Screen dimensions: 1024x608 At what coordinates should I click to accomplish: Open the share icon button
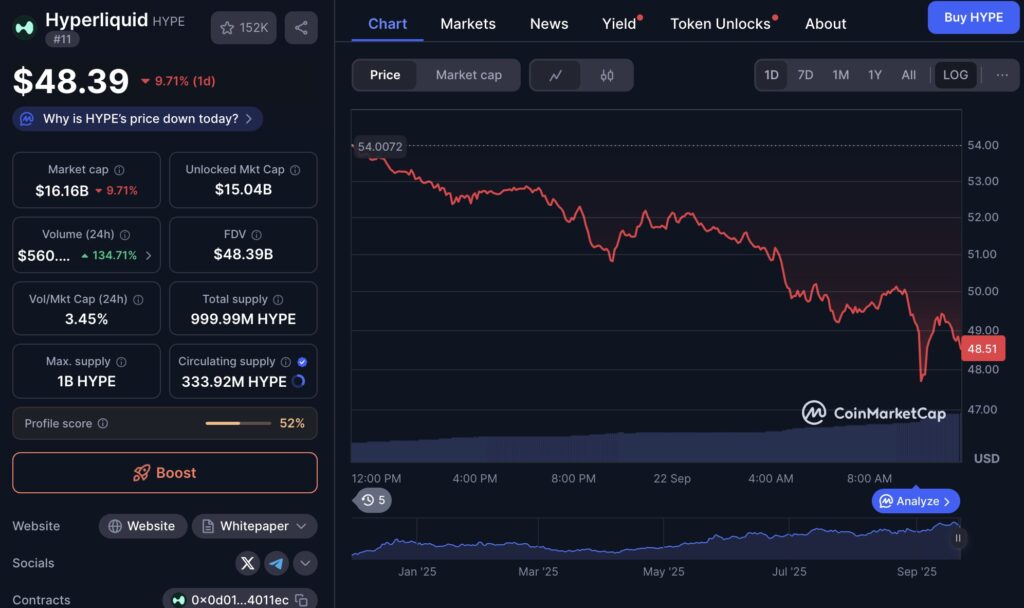point(301,27)
